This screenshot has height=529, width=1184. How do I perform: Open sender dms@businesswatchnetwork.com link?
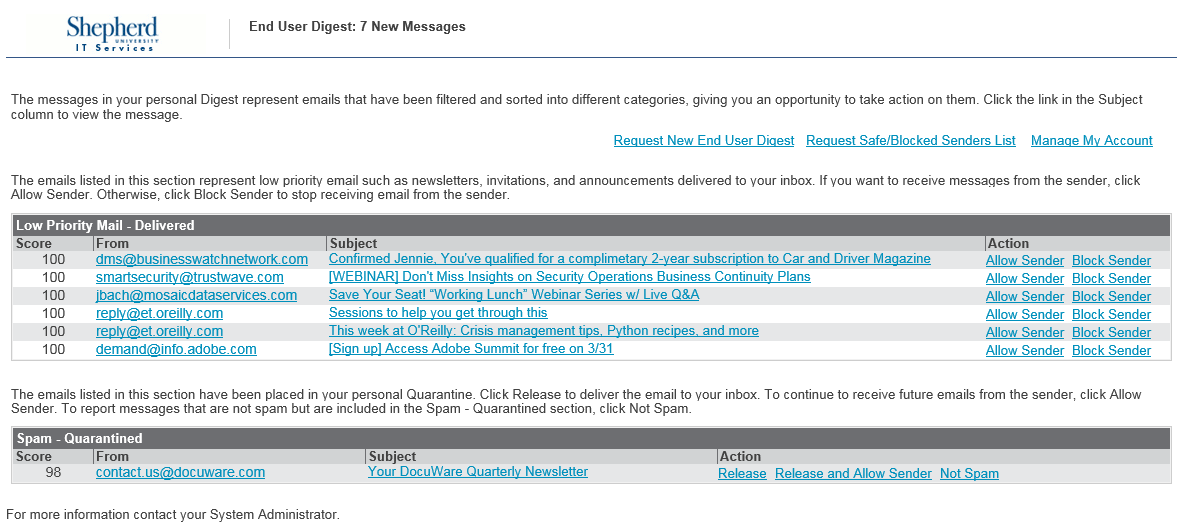click(x=202, y=260)
